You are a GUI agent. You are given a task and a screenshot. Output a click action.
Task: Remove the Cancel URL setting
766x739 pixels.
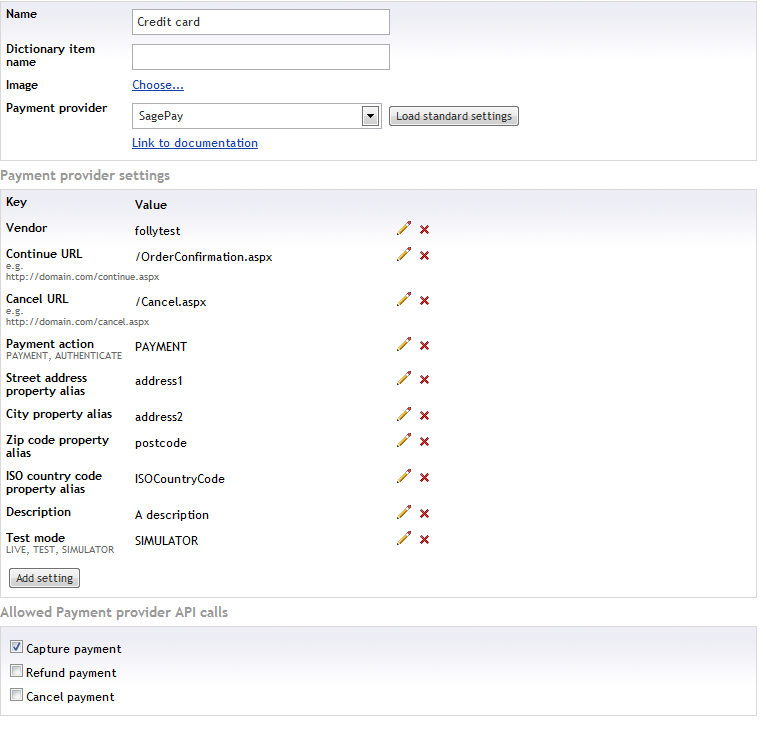[x=424, y=300]
